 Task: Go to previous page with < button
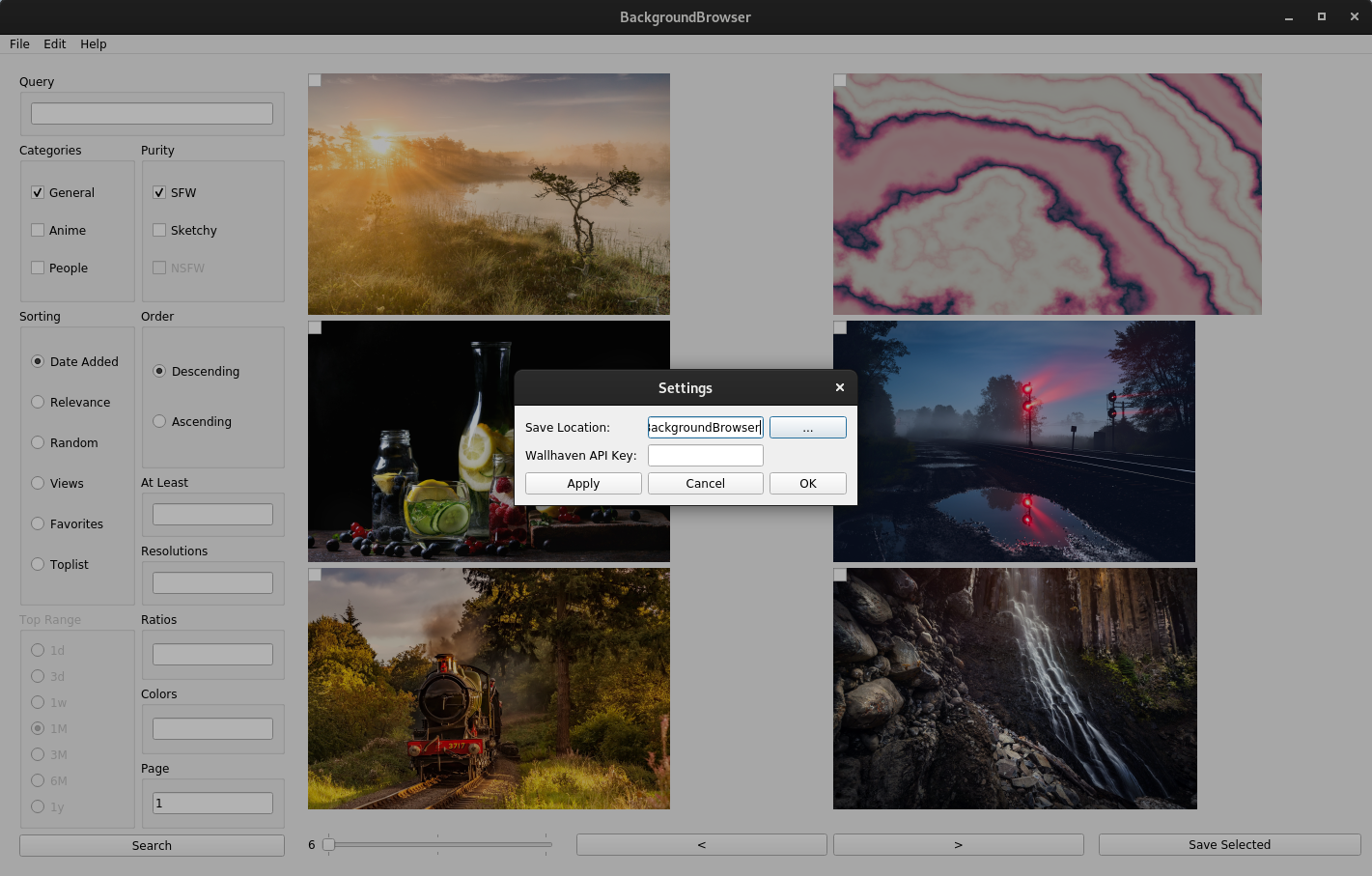click(702, 844)
